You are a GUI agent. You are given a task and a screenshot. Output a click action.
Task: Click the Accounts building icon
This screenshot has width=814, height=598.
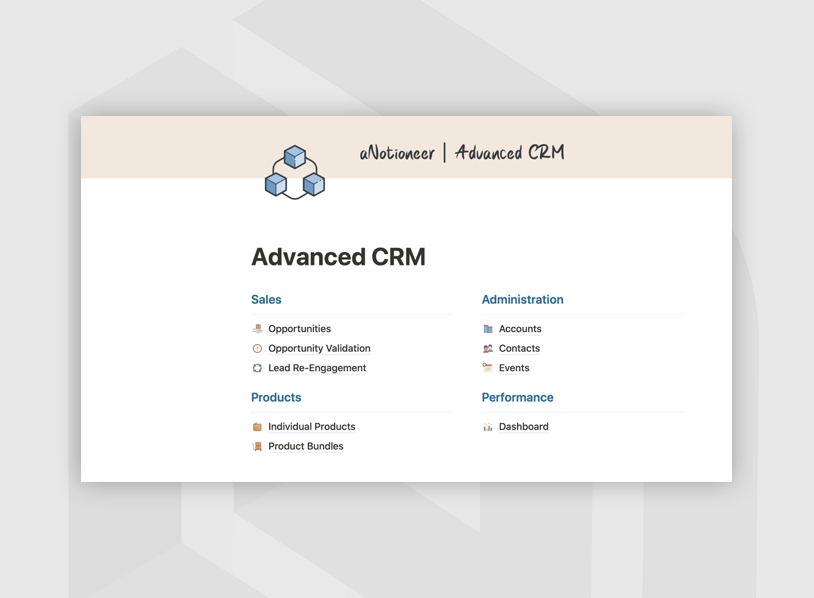click(487, 329)
